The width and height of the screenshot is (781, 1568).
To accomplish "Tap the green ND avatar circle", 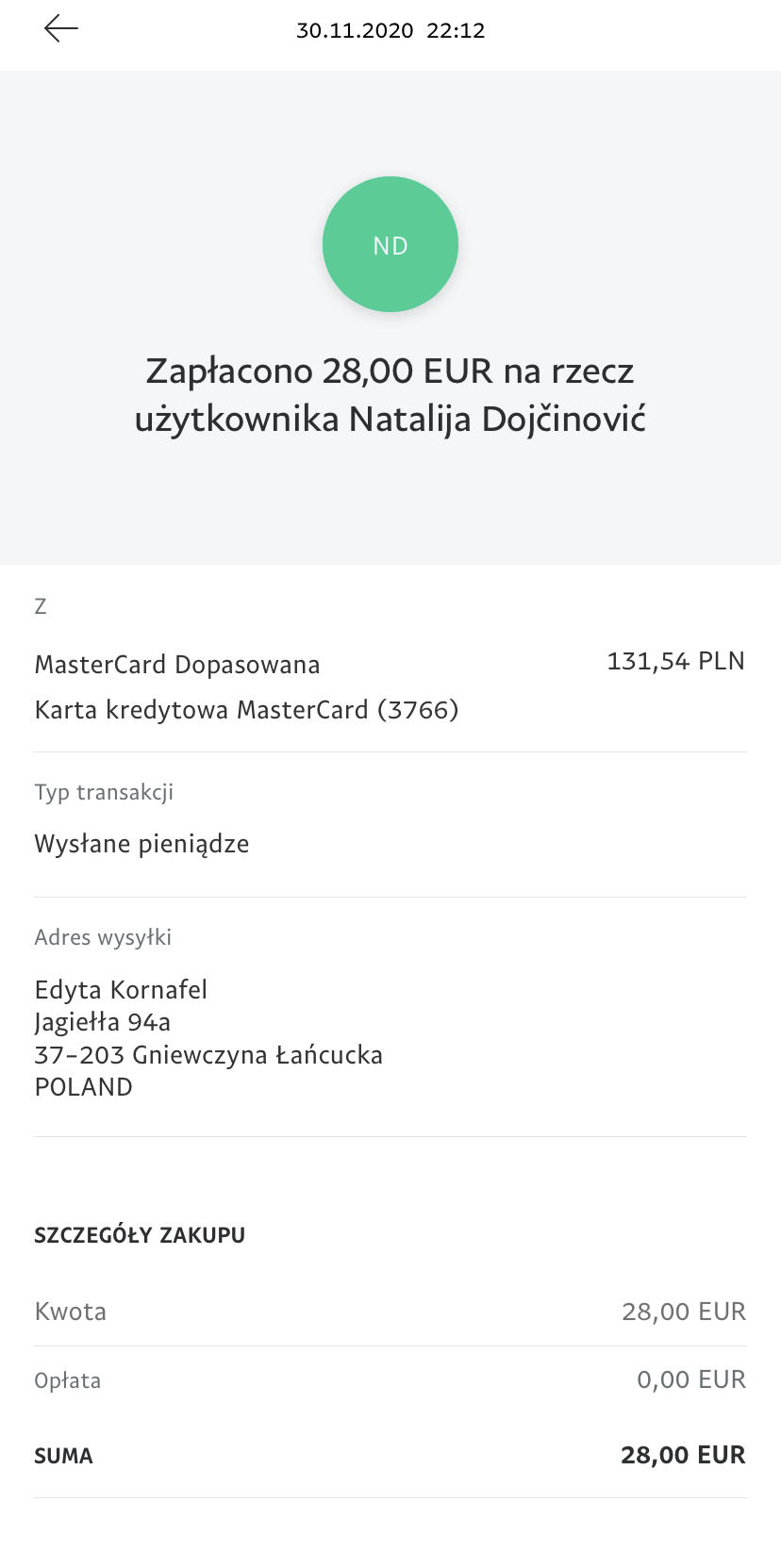I will [x=390, y=244].
